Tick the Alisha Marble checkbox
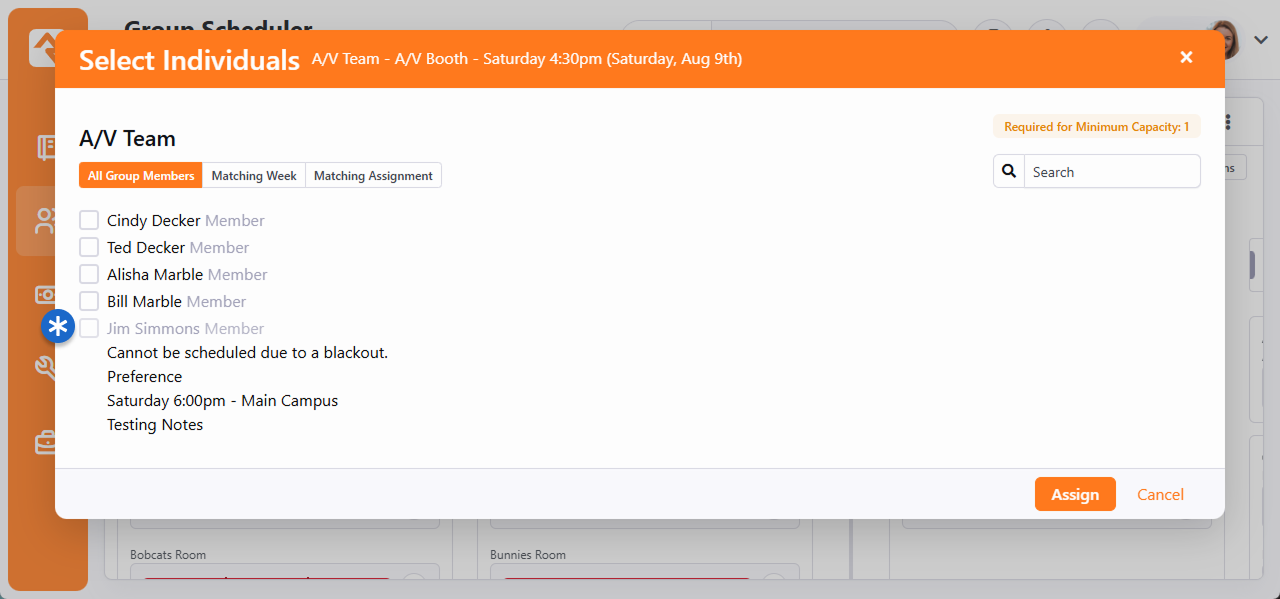Image resolution: width=1280 pixels, height=599 pixels. coord(89,274)
